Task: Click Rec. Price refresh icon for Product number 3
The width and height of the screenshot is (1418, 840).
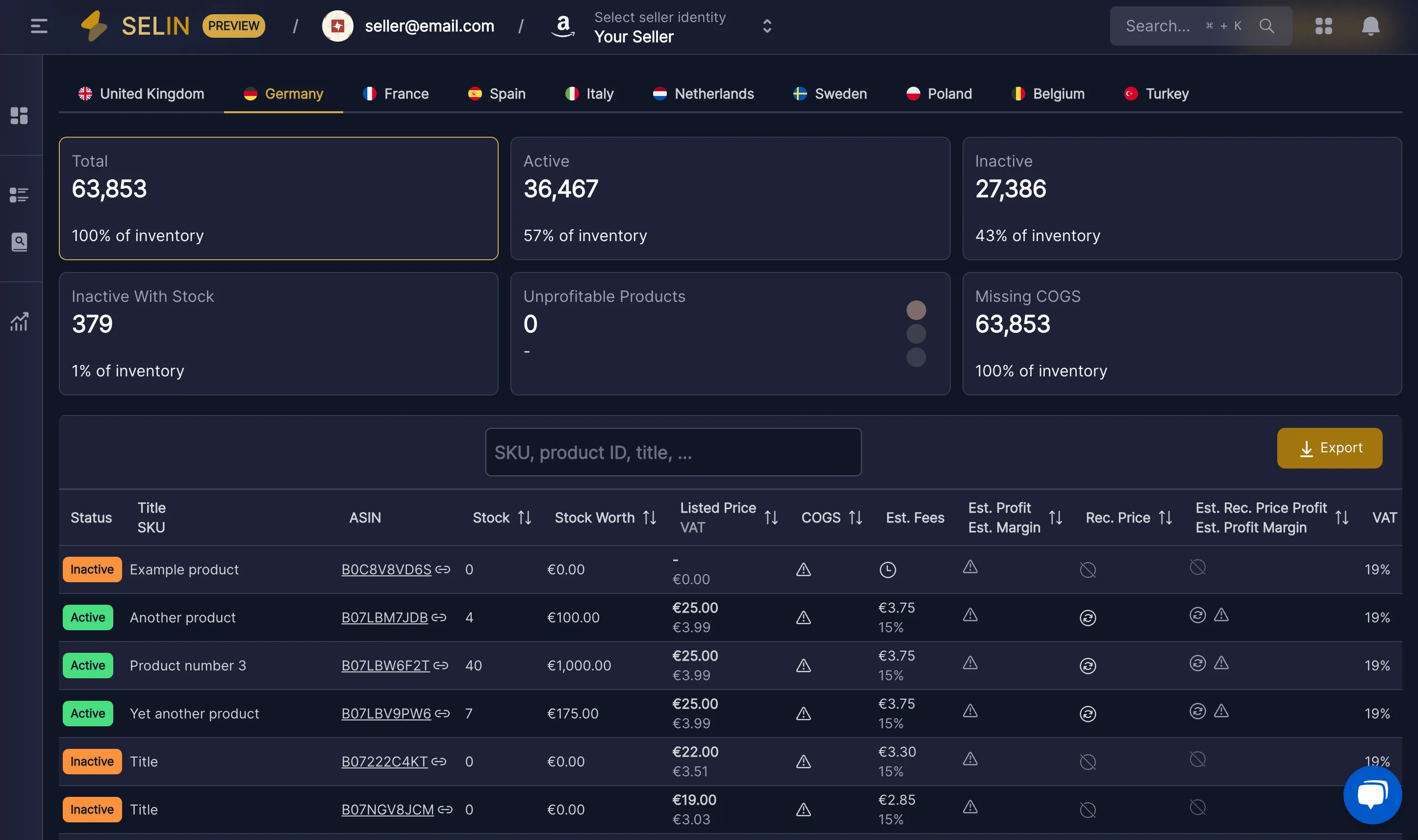Action: (1088, 666)
